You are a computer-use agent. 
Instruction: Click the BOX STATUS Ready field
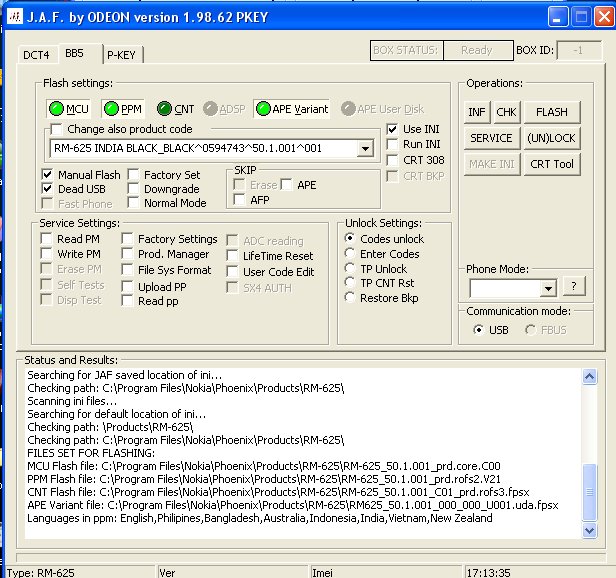pos(478,50)
